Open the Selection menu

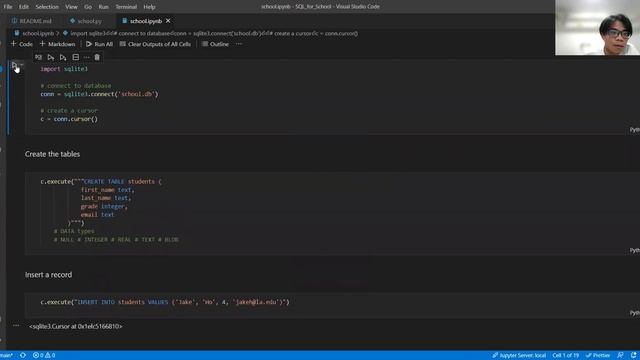[47, 7]
